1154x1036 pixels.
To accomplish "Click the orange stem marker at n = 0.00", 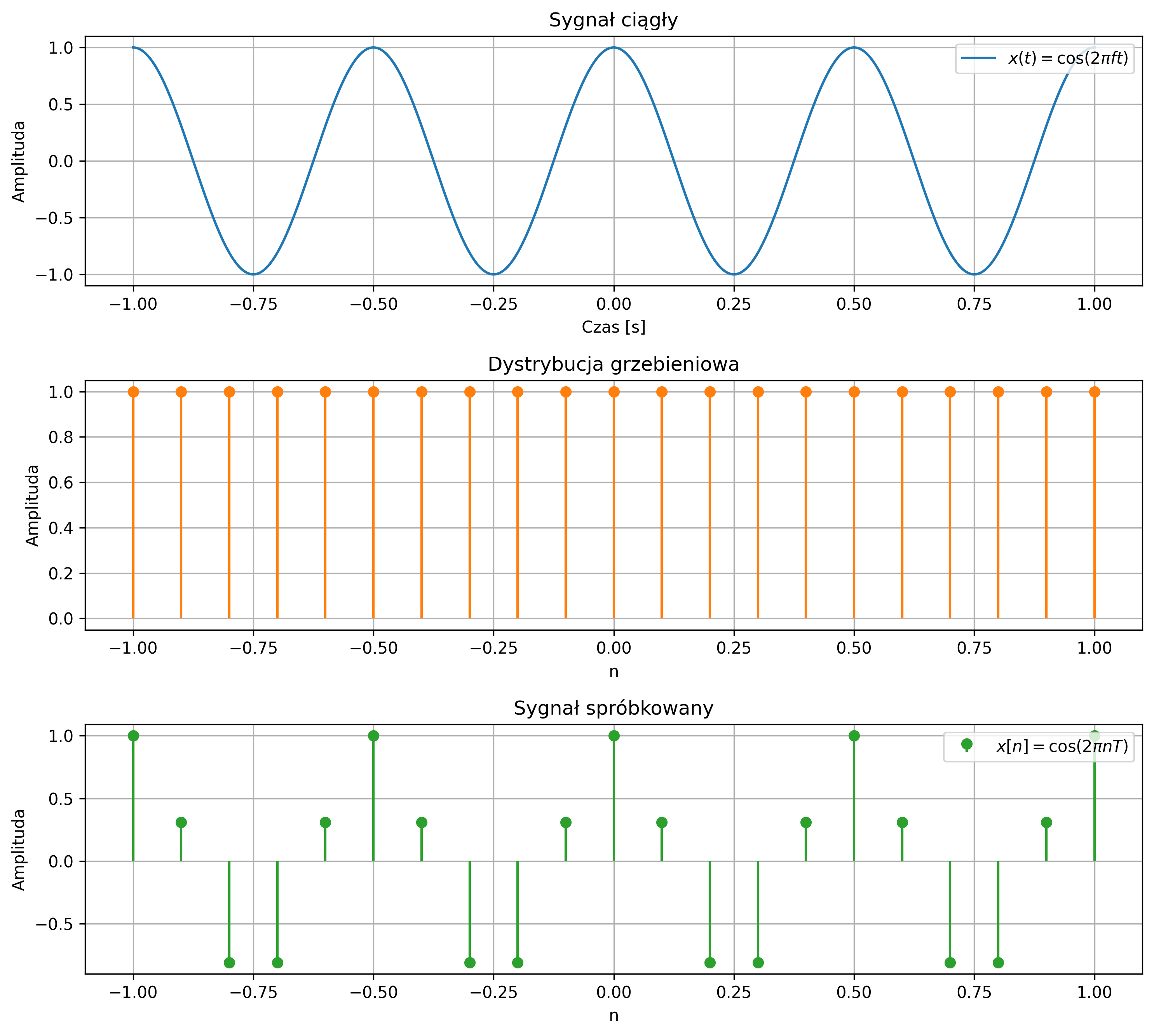I will 614,392.
